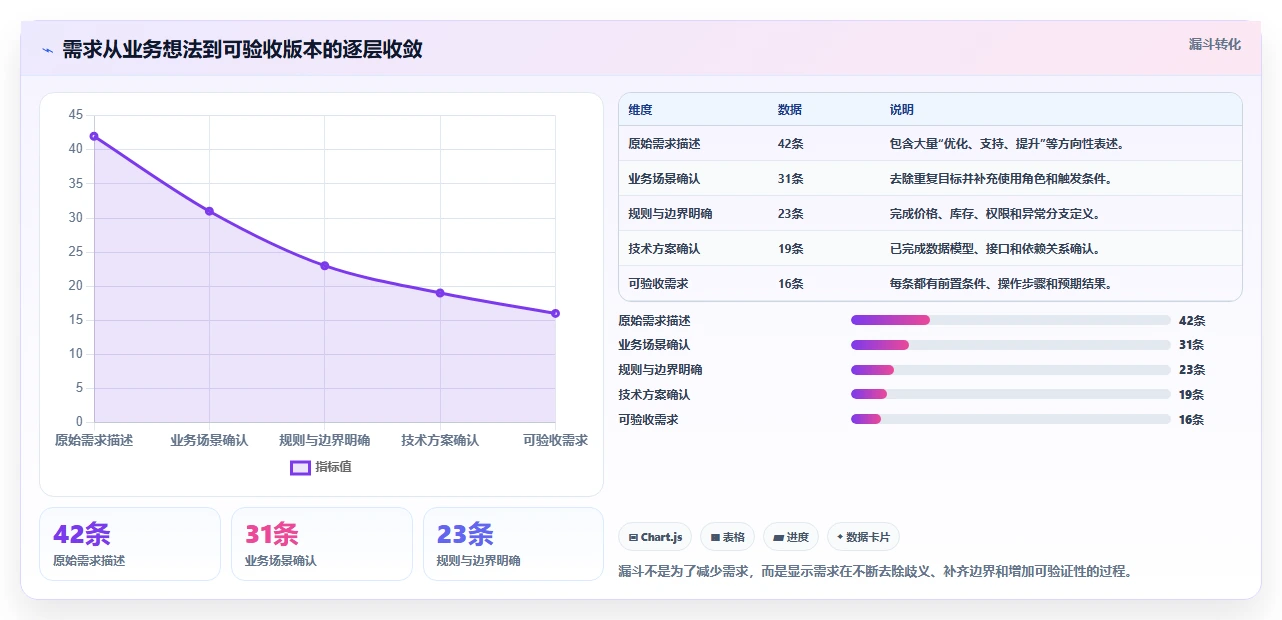Click the x-axis label 可验收需求
This screenshot has width=1282, height=620.
point(555,440)
